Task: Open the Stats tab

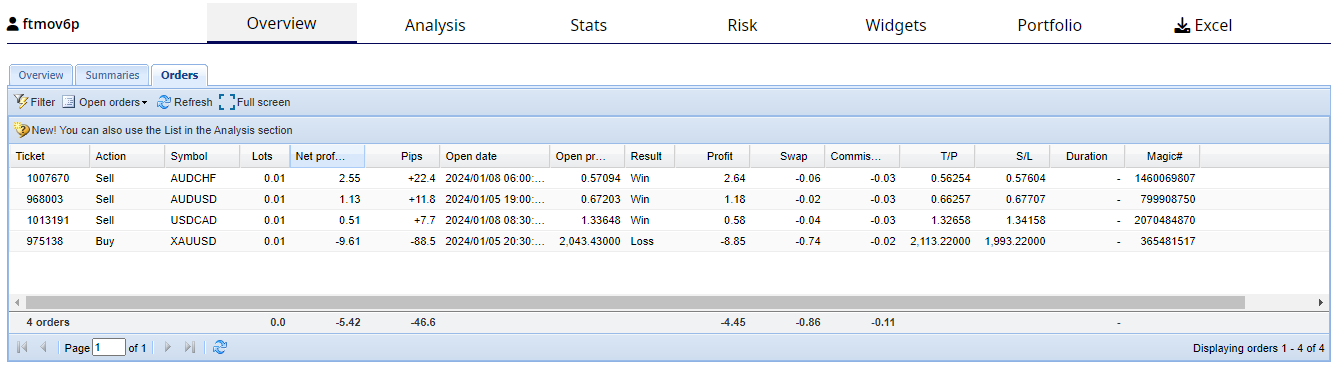Action: click(x=588, y=26)
